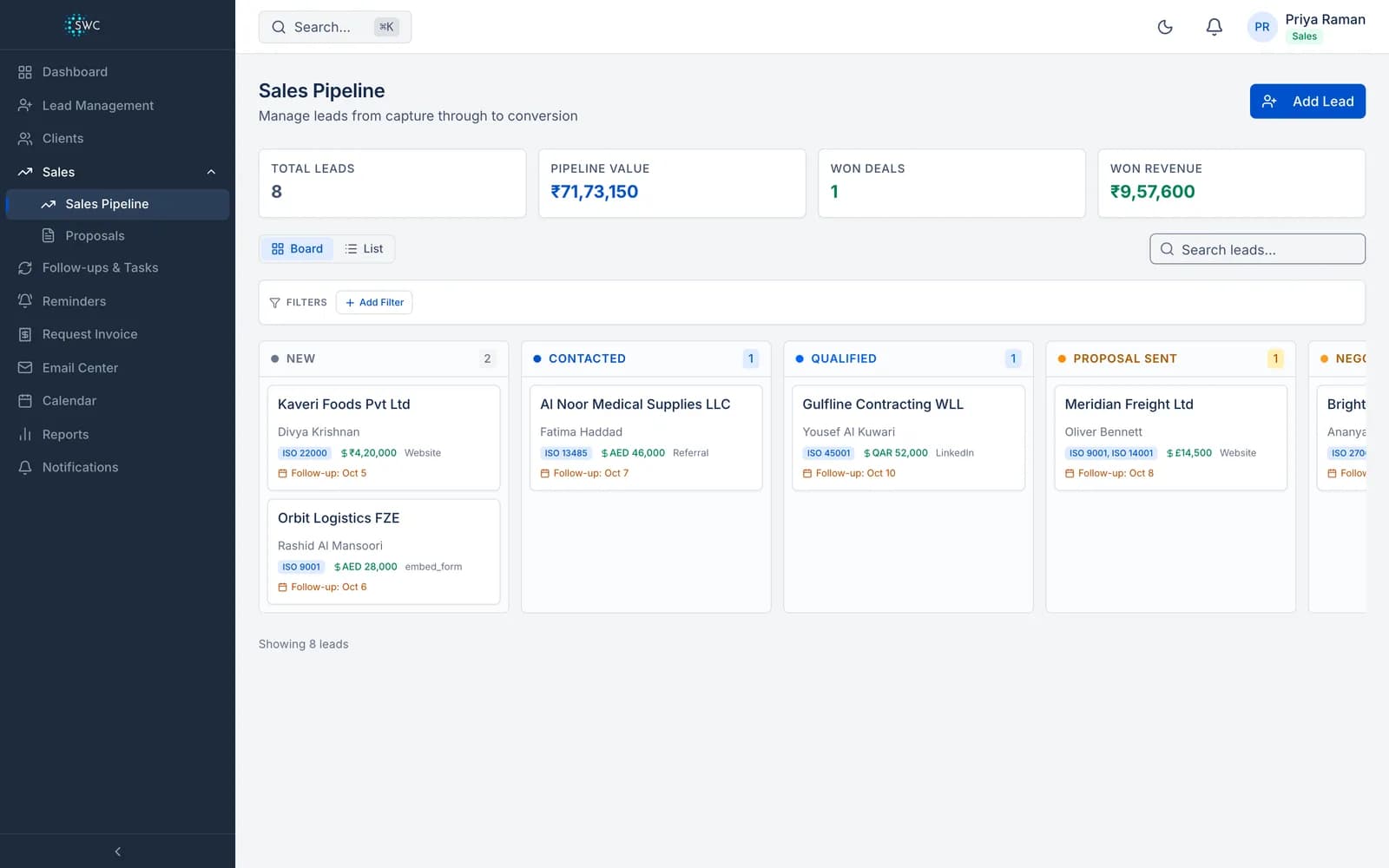This screenshot has height=868, width=1389.
Task: Open the Add Filter dropdown
Action: (x=374, y=302)
